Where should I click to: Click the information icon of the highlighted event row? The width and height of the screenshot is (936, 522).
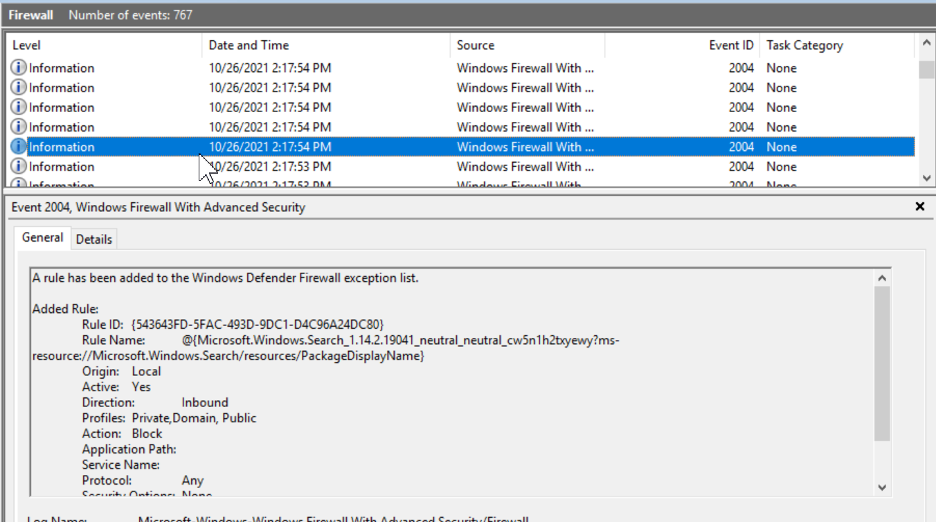pos(19,146)
